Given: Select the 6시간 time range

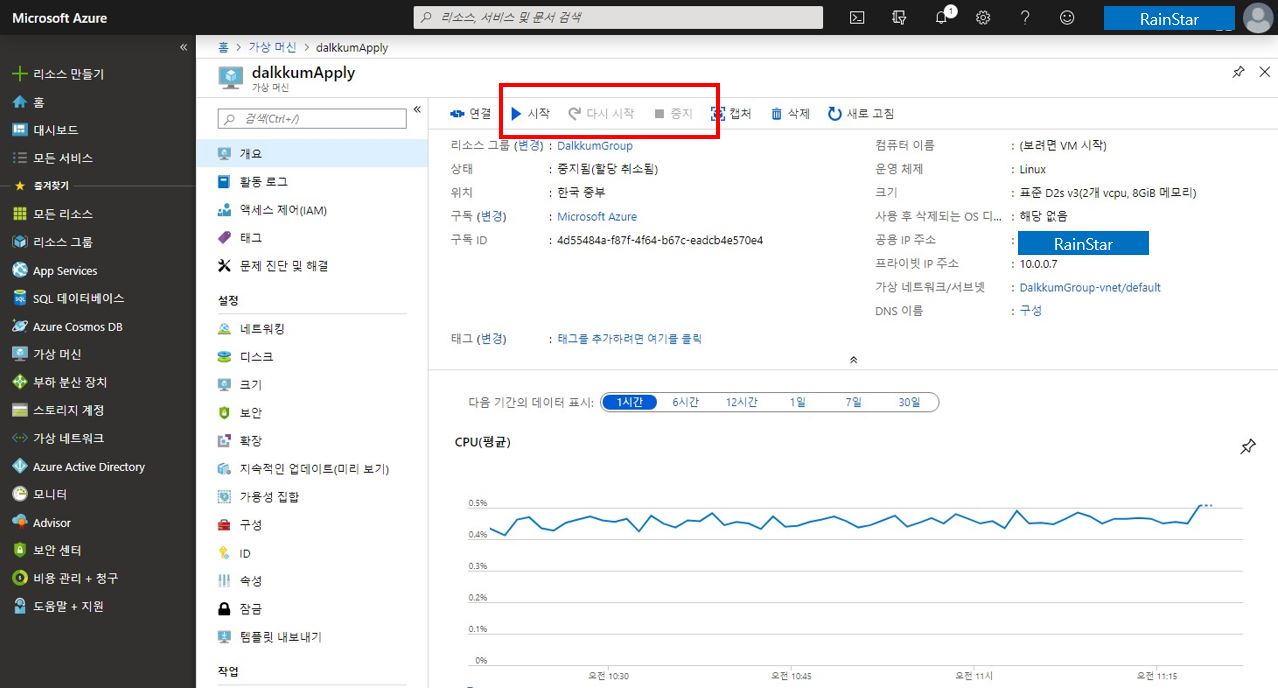Looking at the screenshot, I should pyautogui.click(x=685, y=402).
